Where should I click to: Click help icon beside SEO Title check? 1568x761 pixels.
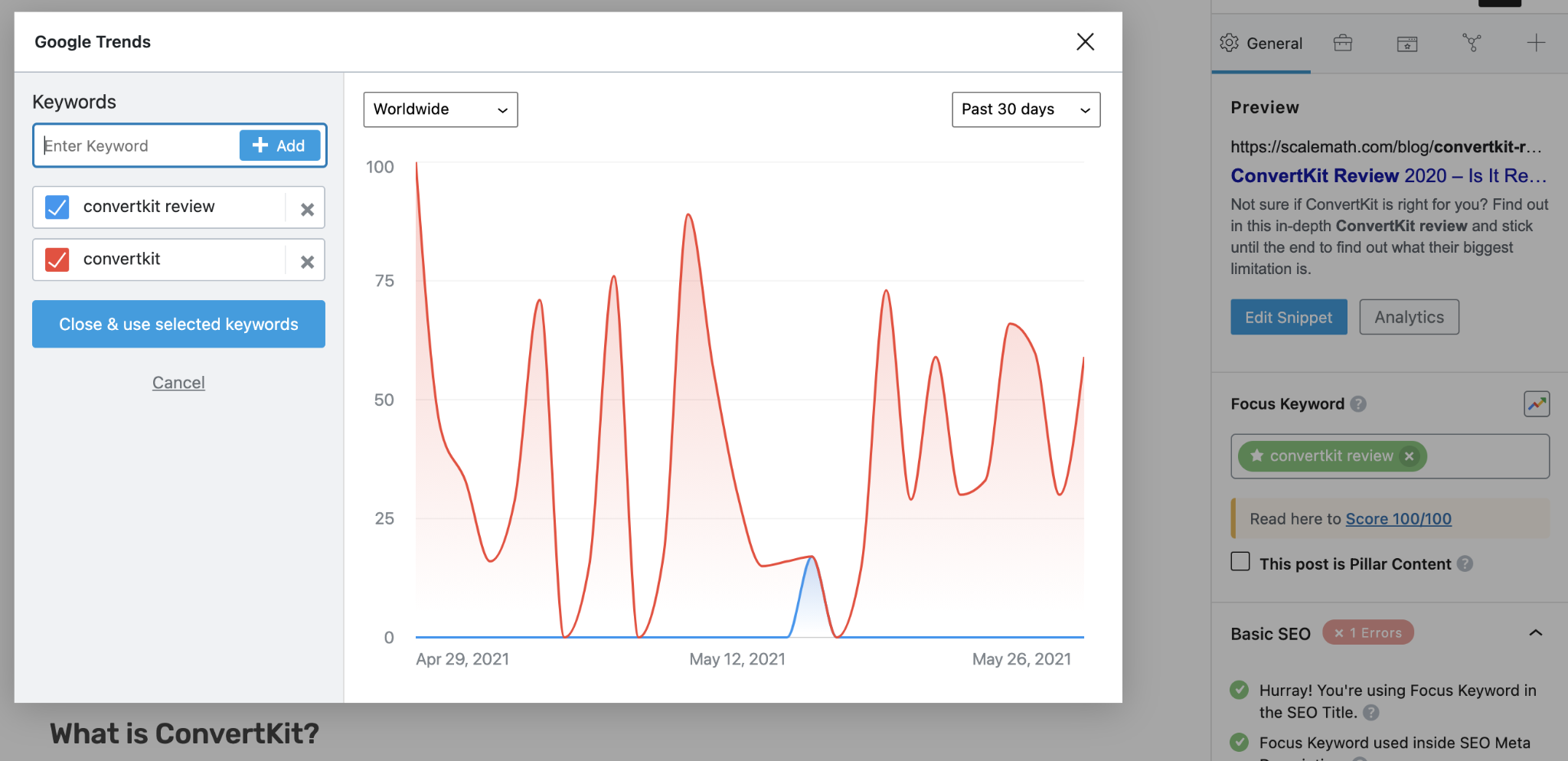pyautogui.click(x=1371, y=713)
